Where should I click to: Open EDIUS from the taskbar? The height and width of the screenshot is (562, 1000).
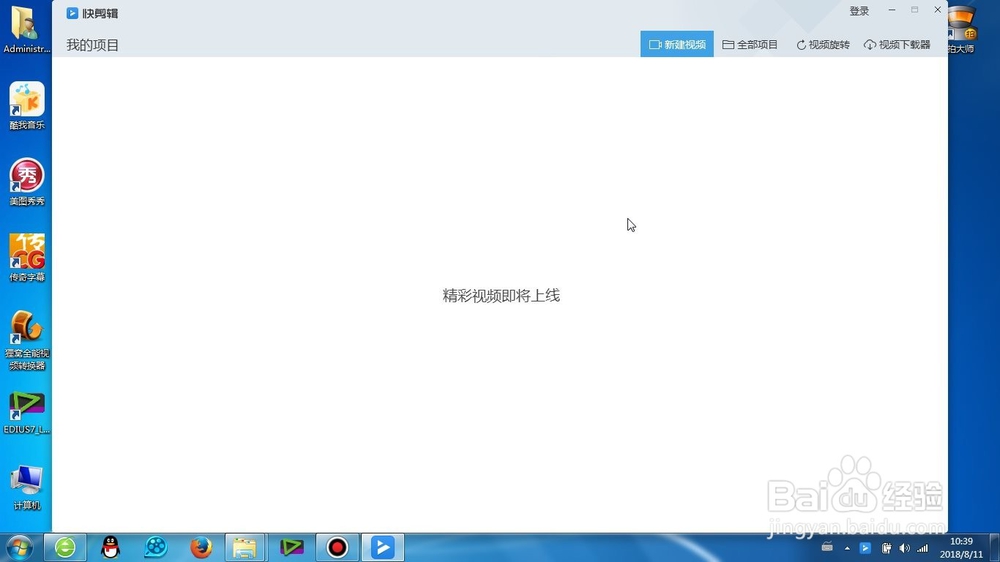coord(291,547)
